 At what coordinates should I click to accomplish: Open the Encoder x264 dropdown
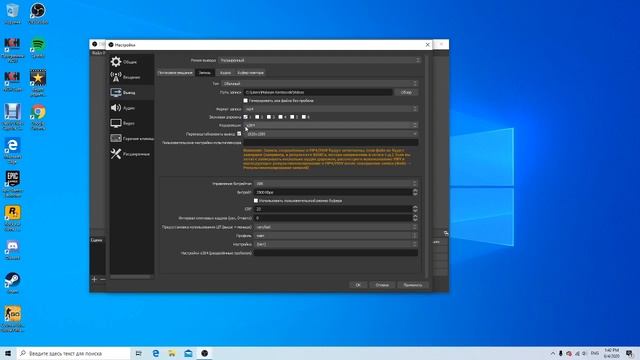(331, 125)
